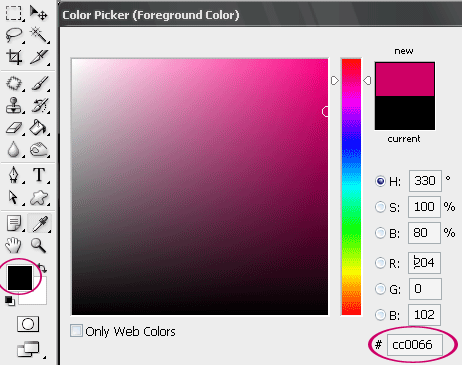Select the Hand tool
Image resolution: width=462 pixels, height=365 pixels.
pos(14,245)
